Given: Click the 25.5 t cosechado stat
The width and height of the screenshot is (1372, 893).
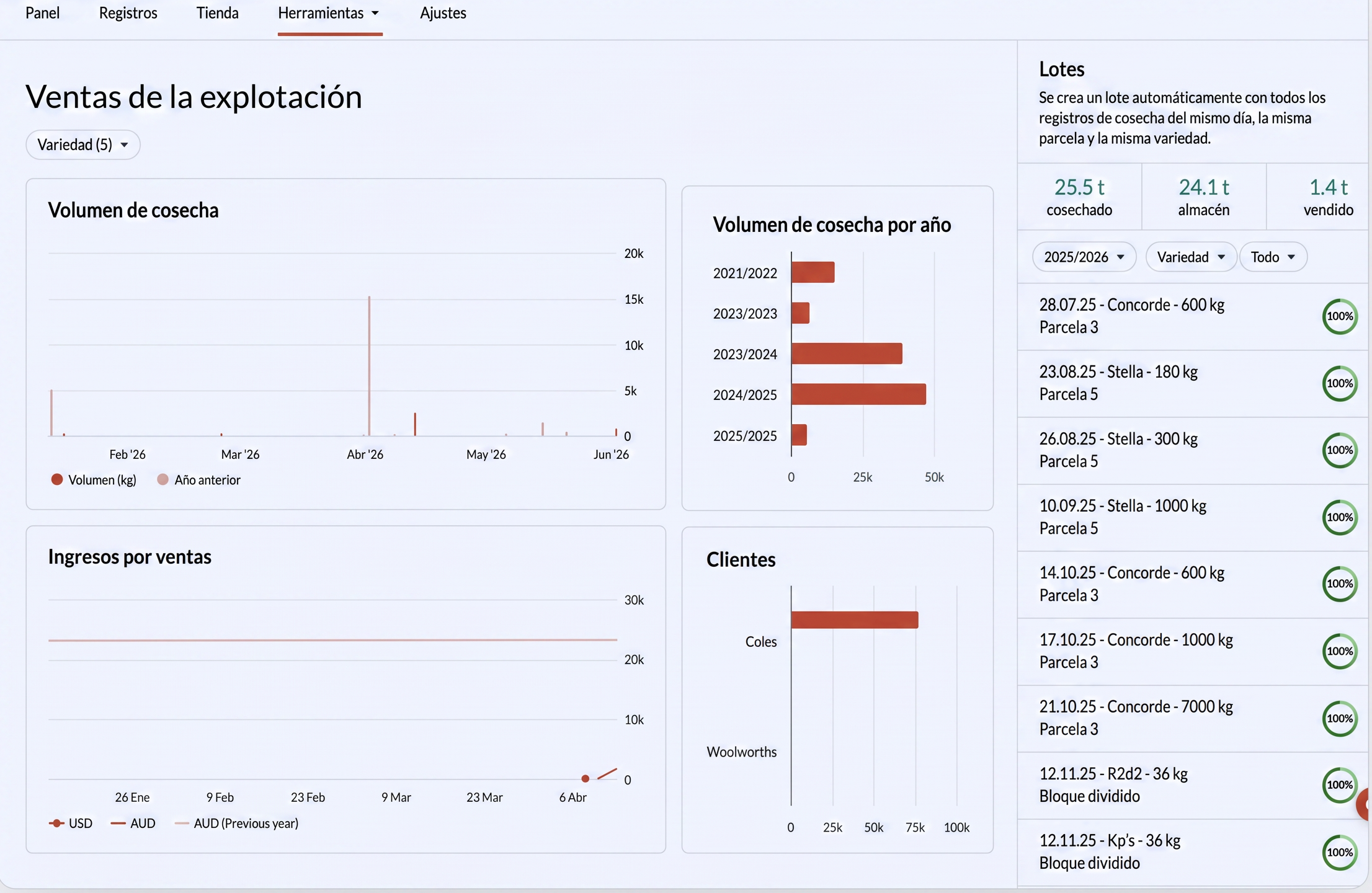Looking at the screenshot, I should coord(1079,197).
